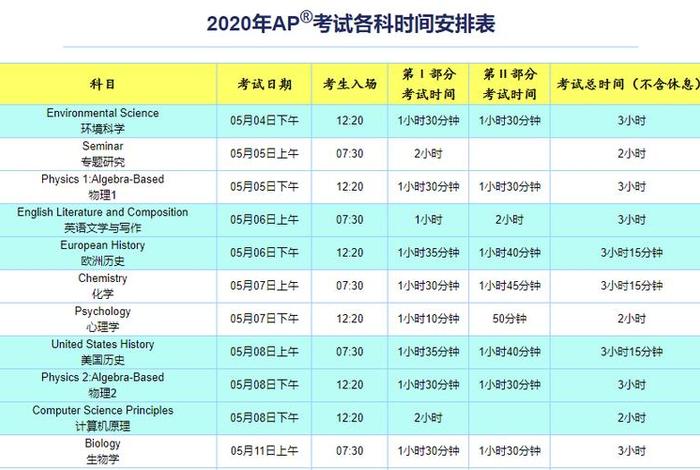Screen dimensions: 700x470
Task: Click European History's 3小时15分钟 total time
Action: [632, 253]
